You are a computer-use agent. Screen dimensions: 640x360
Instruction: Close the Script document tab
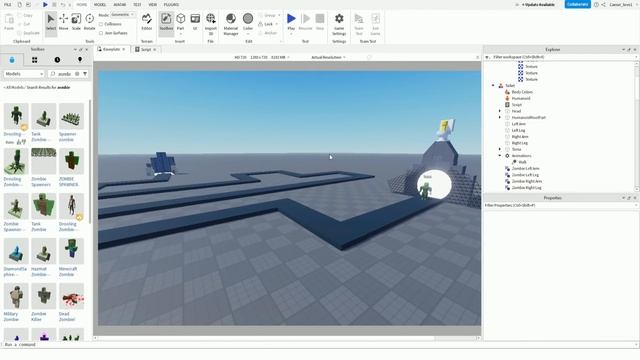155,49
